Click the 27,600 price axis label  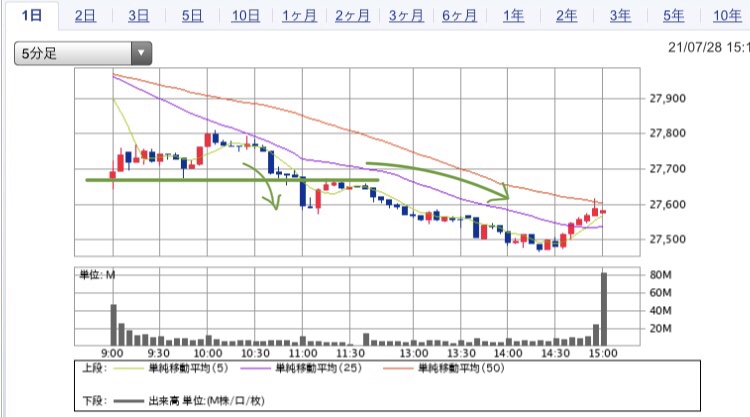667,204
